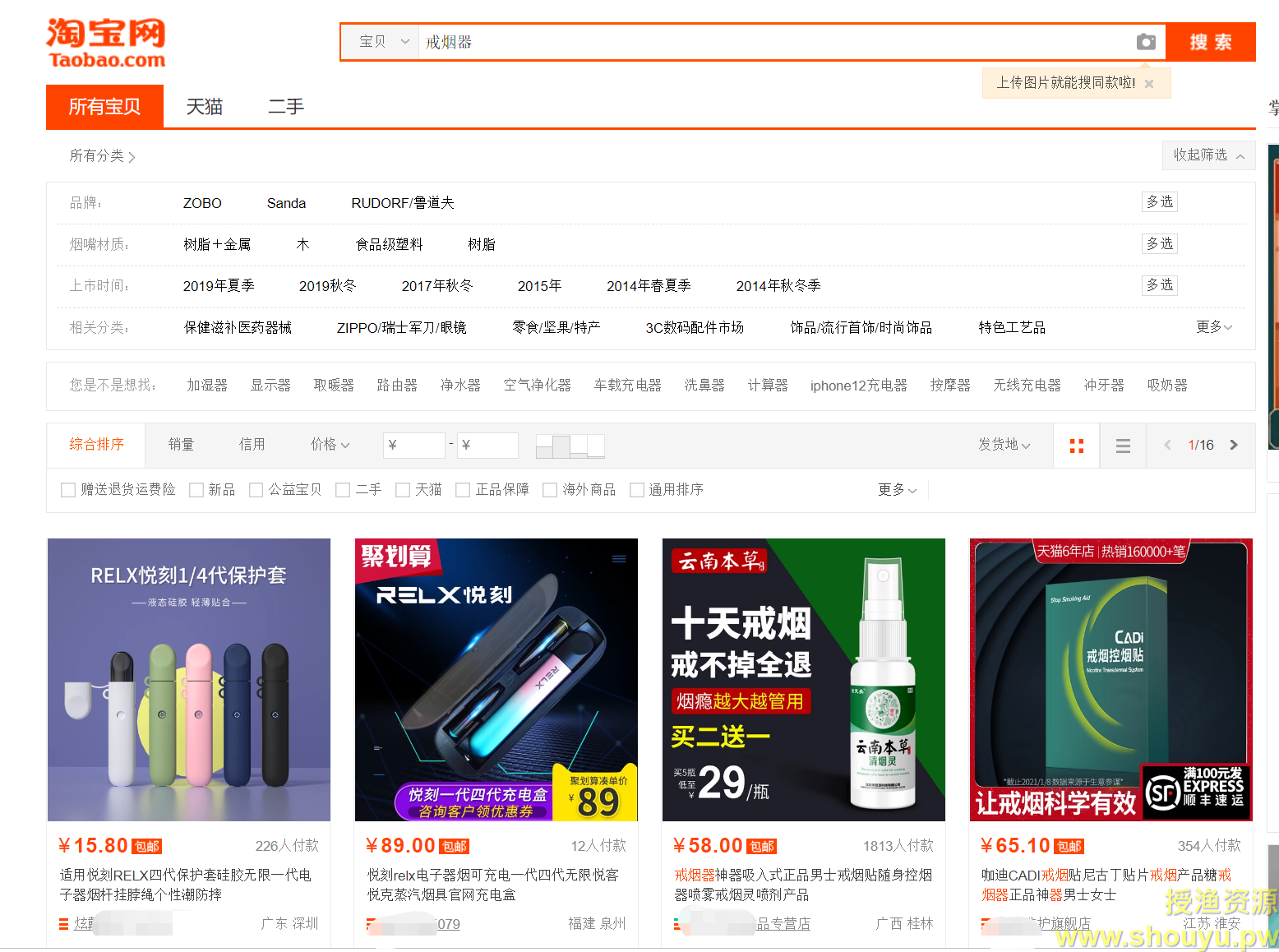Click 包邮 badge beside ¥65.10
Viewport: 1279px width, 952px height.
click(1069, 847)
